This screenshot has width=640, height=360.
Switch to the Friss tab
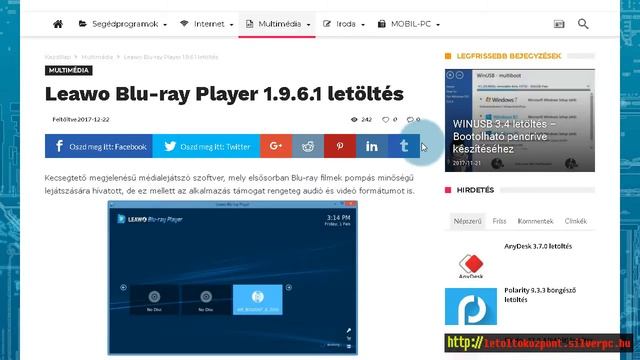[499, 221]
